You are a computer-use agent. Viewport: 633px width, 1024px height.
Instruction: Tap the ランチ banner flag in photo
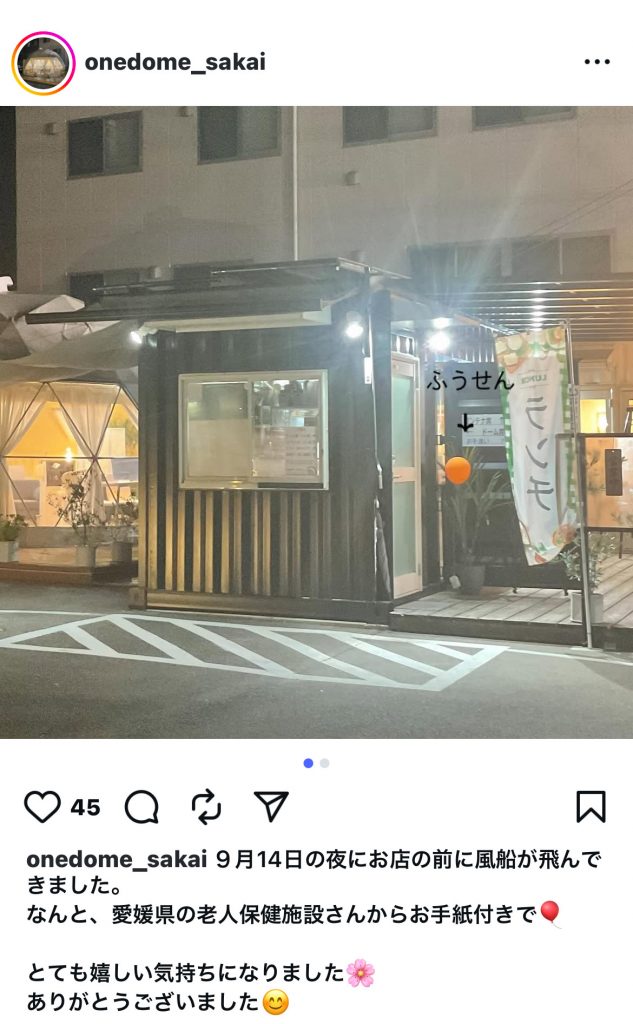click(535, 446)
